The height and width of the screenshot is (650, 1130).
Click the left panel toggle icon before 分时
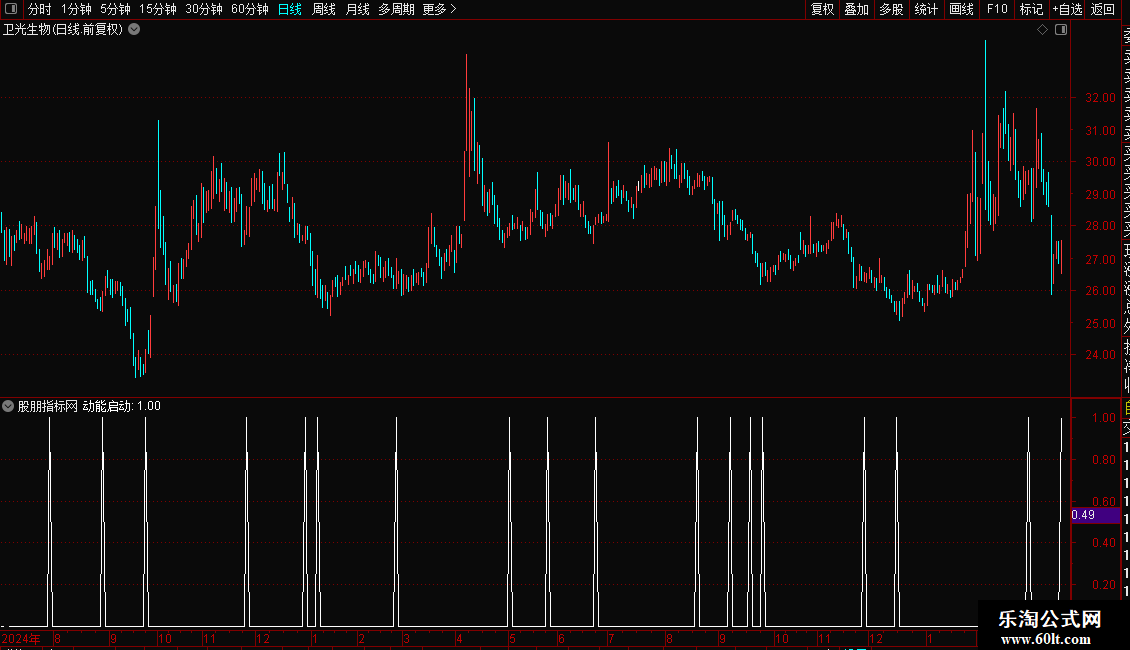[11, 9]
